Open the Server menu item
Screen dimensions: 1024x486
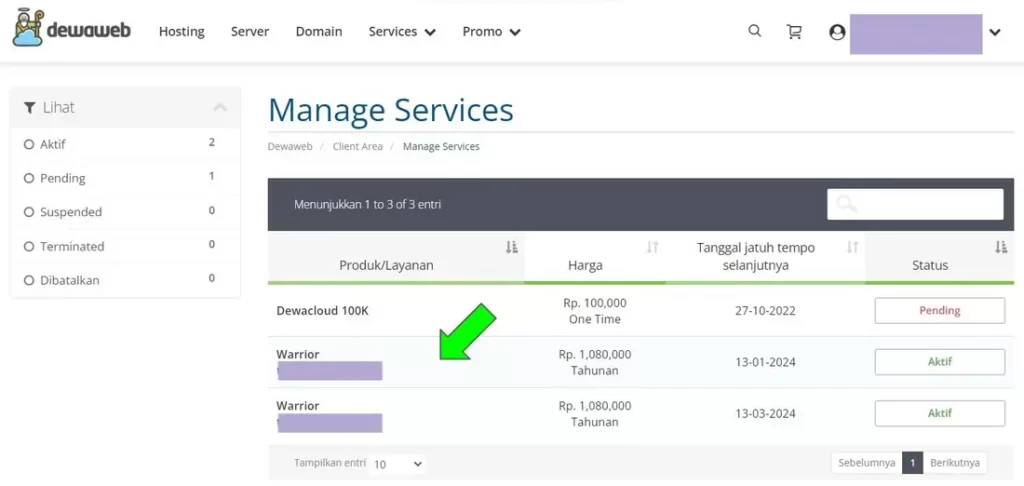[249, 31]
